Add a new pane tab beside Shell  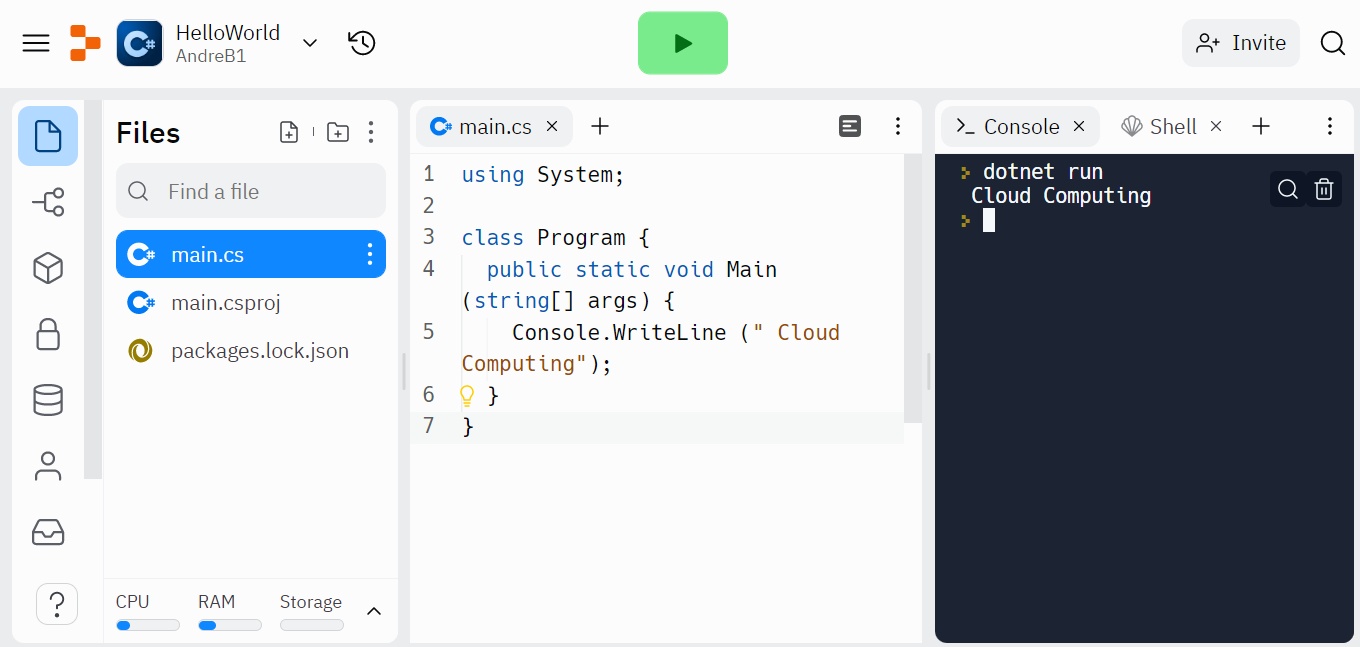pyautogui.click(x=1261, y=126)
